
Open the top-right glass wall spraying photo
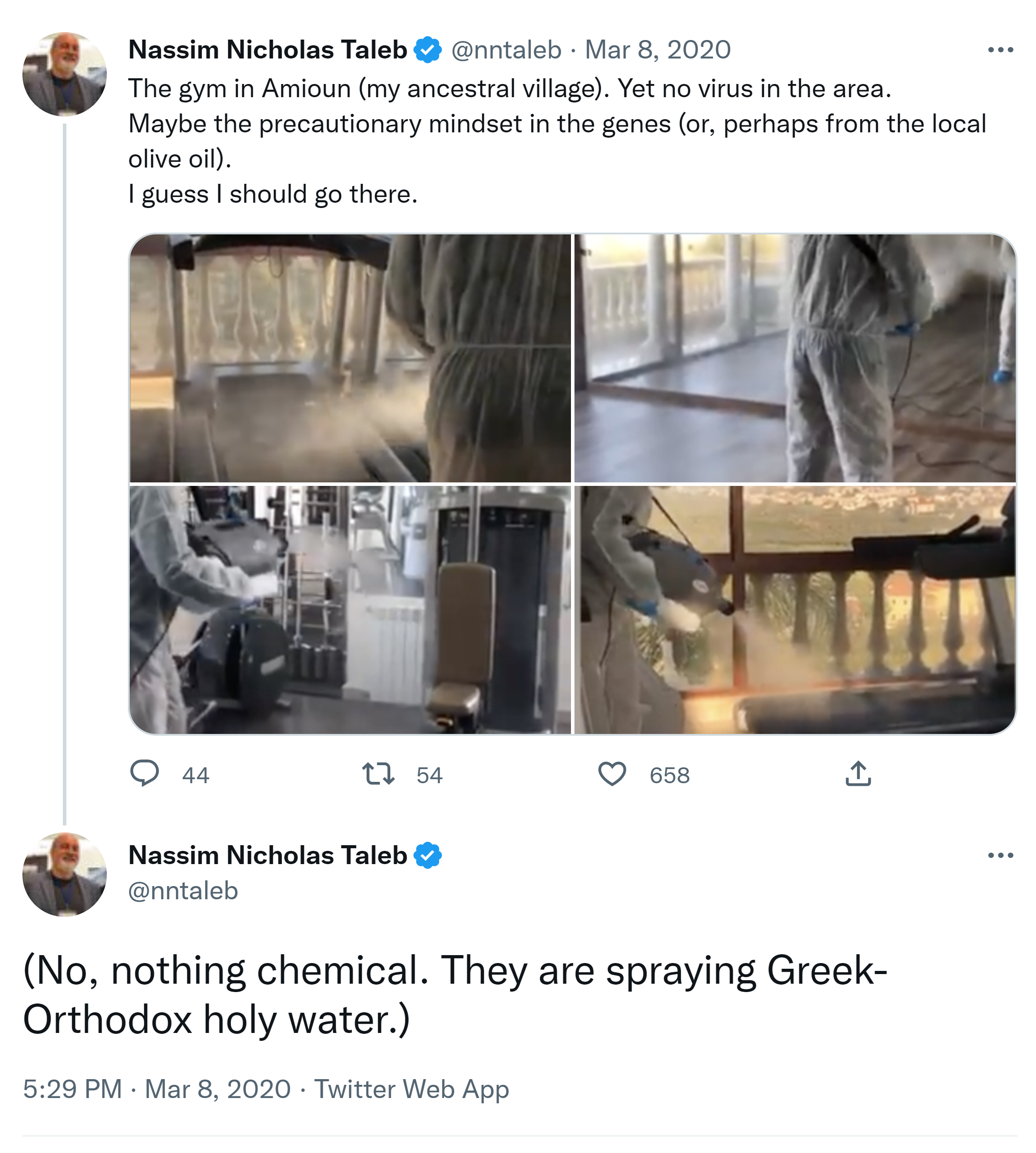pyautogui.click(x=795, y=358)
